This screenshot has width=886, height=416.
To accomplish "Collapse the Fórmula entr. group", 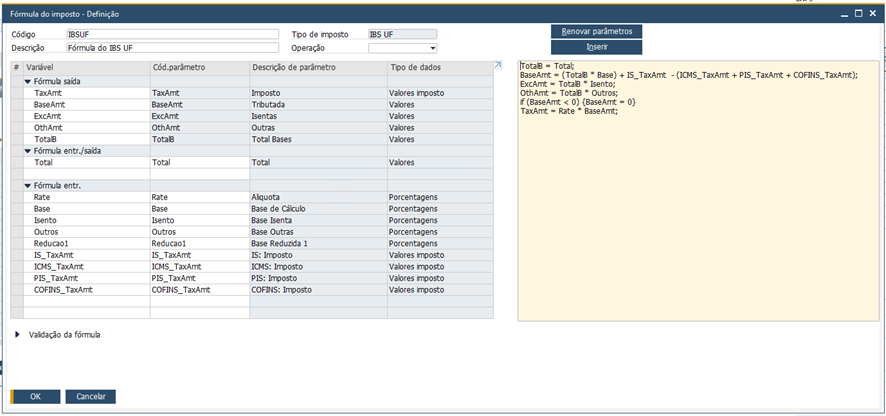I will 29,185.
